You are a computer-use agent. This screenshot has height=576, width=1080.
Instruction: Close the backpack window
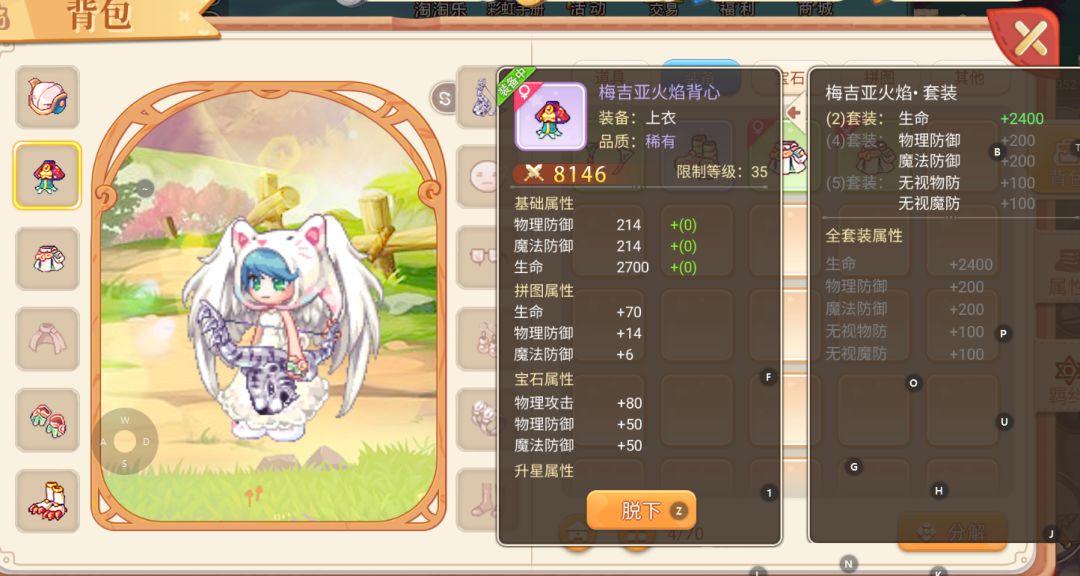pos(1030,38)
